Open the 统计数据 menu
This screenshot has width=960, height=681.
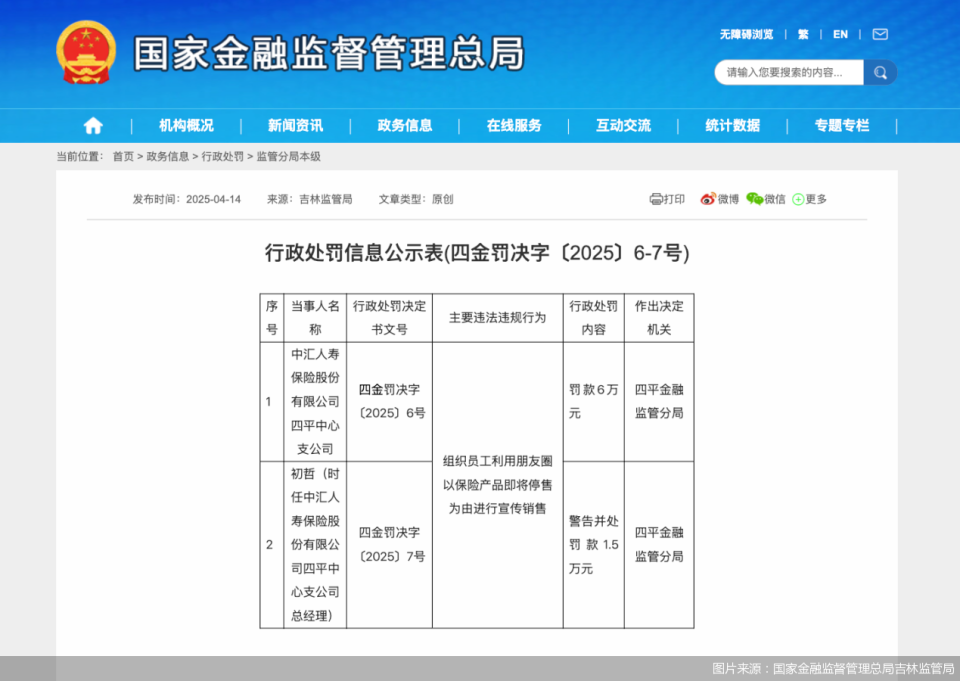(733, 126)
